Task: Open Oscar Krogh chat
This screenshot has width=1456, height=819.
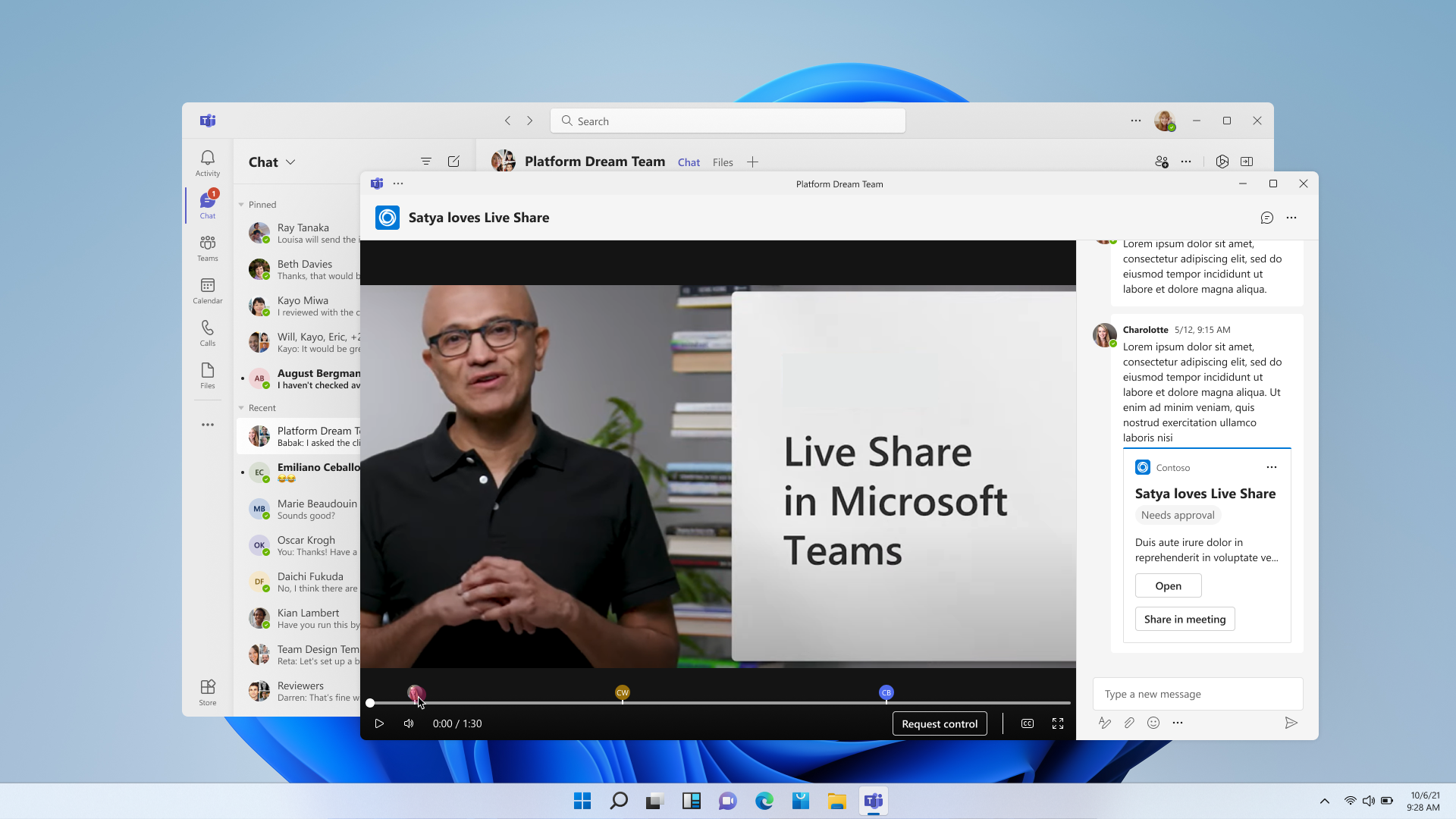Action: (299, 545)
